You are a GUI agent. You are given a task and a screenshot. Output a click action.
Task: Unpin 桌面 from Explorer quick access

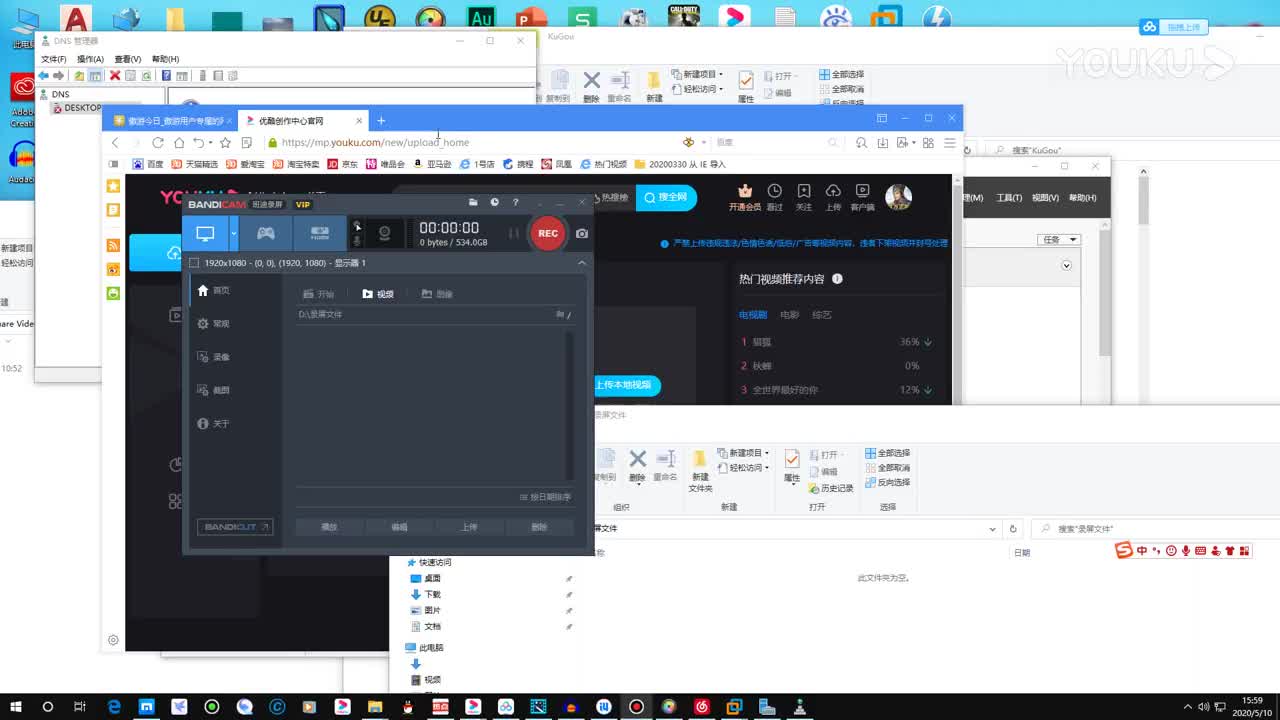point(569,577)
